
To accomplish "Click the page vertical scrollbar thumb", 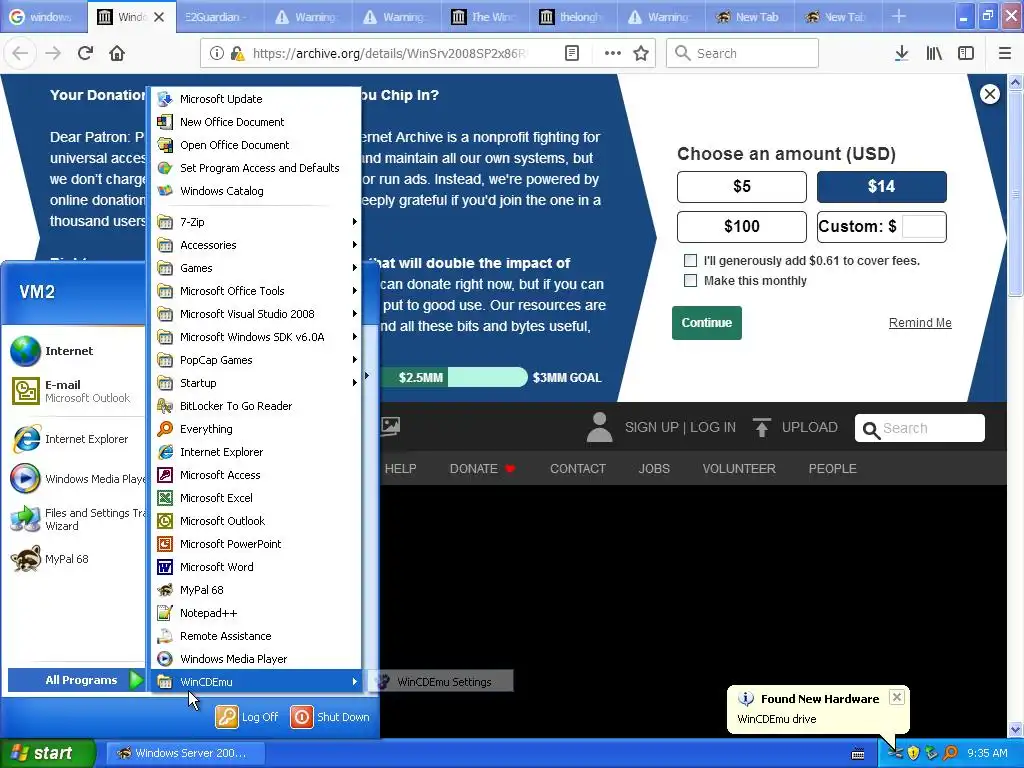I will (1015, 193).
